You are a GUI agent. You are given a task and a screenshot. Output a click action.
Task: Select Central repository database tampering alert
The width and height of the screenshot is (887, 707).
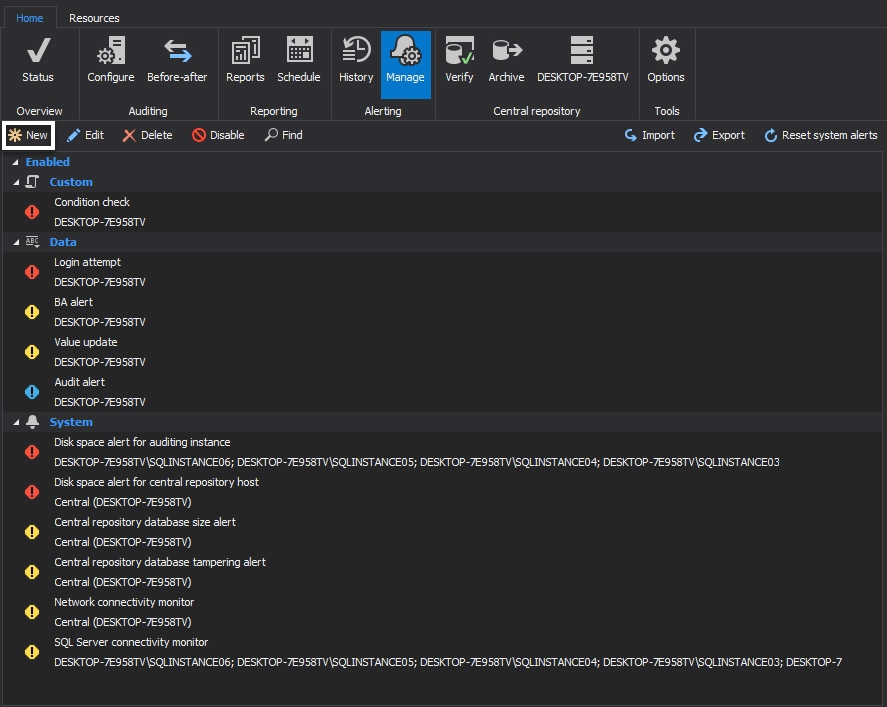click(160, 562)
